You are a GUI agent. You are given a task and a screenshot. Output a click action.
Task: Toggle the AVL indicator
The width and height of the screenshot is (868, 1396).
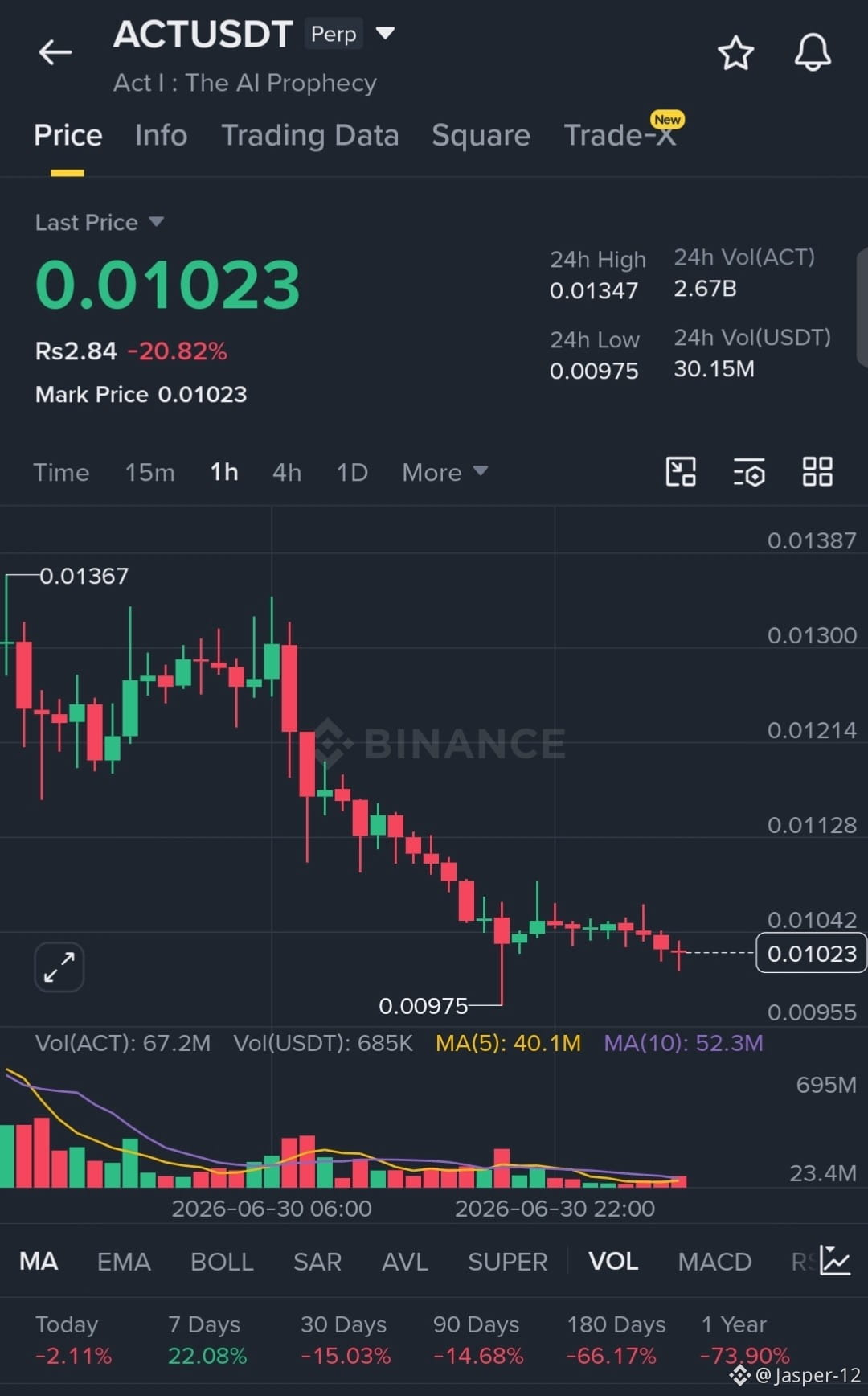pyautogui.click(x=405, y=1261)
